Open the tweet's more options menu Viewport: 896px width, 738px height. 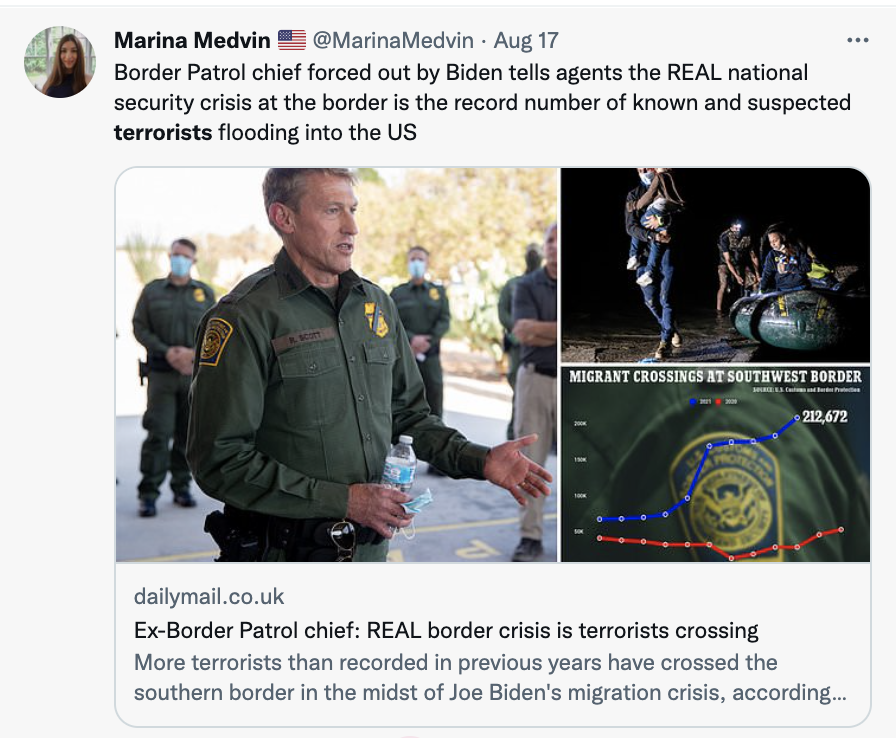(x=857, y=41)
